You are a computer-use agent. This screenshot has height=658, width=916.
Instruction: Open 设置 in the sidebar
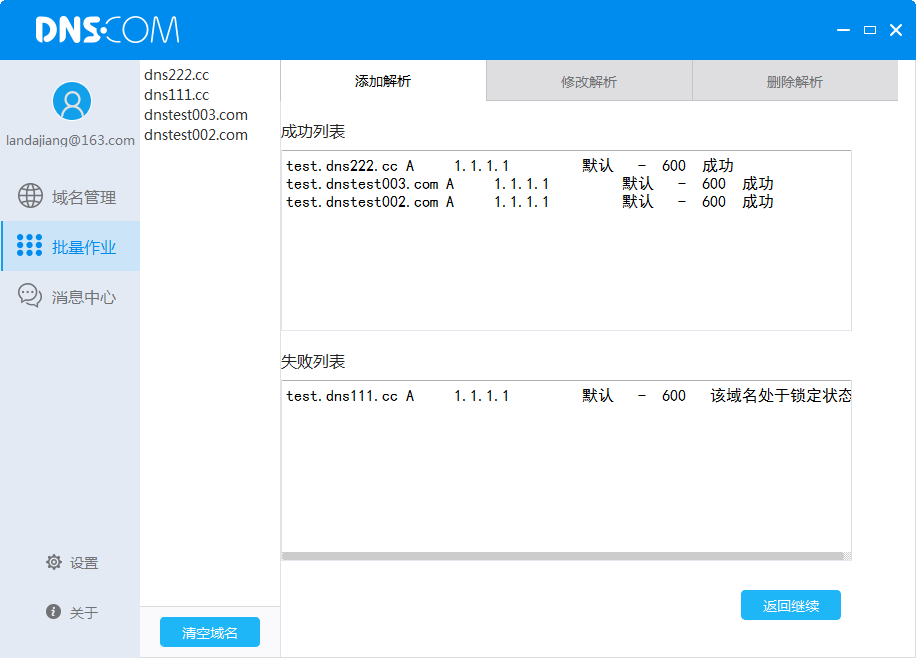(x=71, y=563)
